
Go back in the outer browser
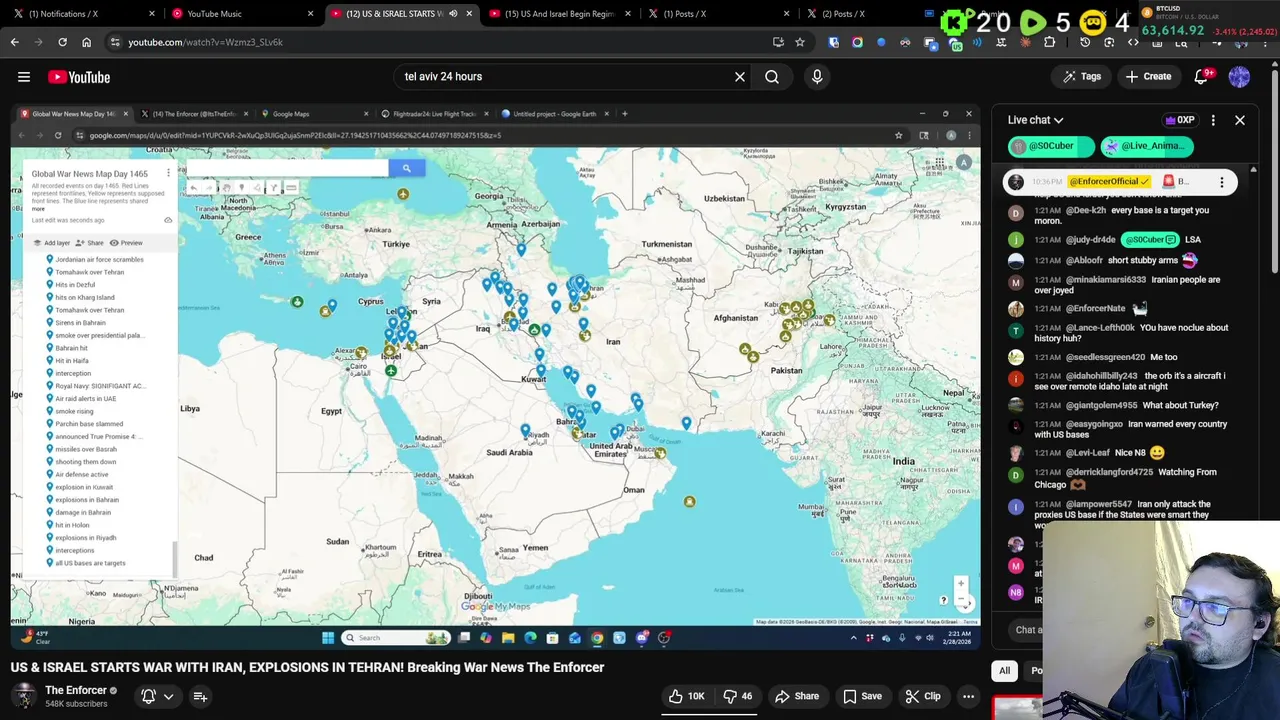14,42
